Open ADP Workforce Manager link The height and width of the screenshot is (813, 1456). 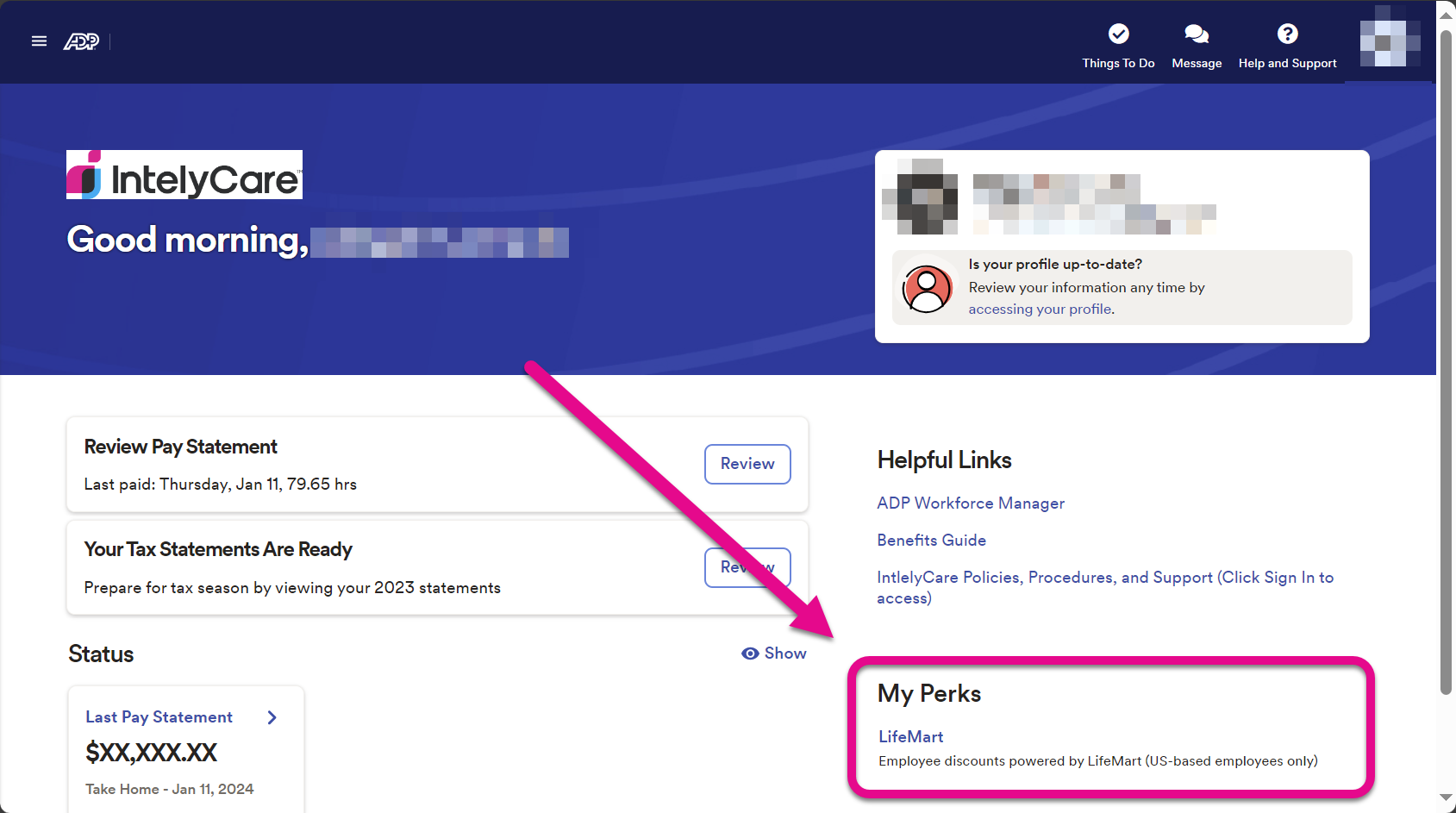coord(971,503)
